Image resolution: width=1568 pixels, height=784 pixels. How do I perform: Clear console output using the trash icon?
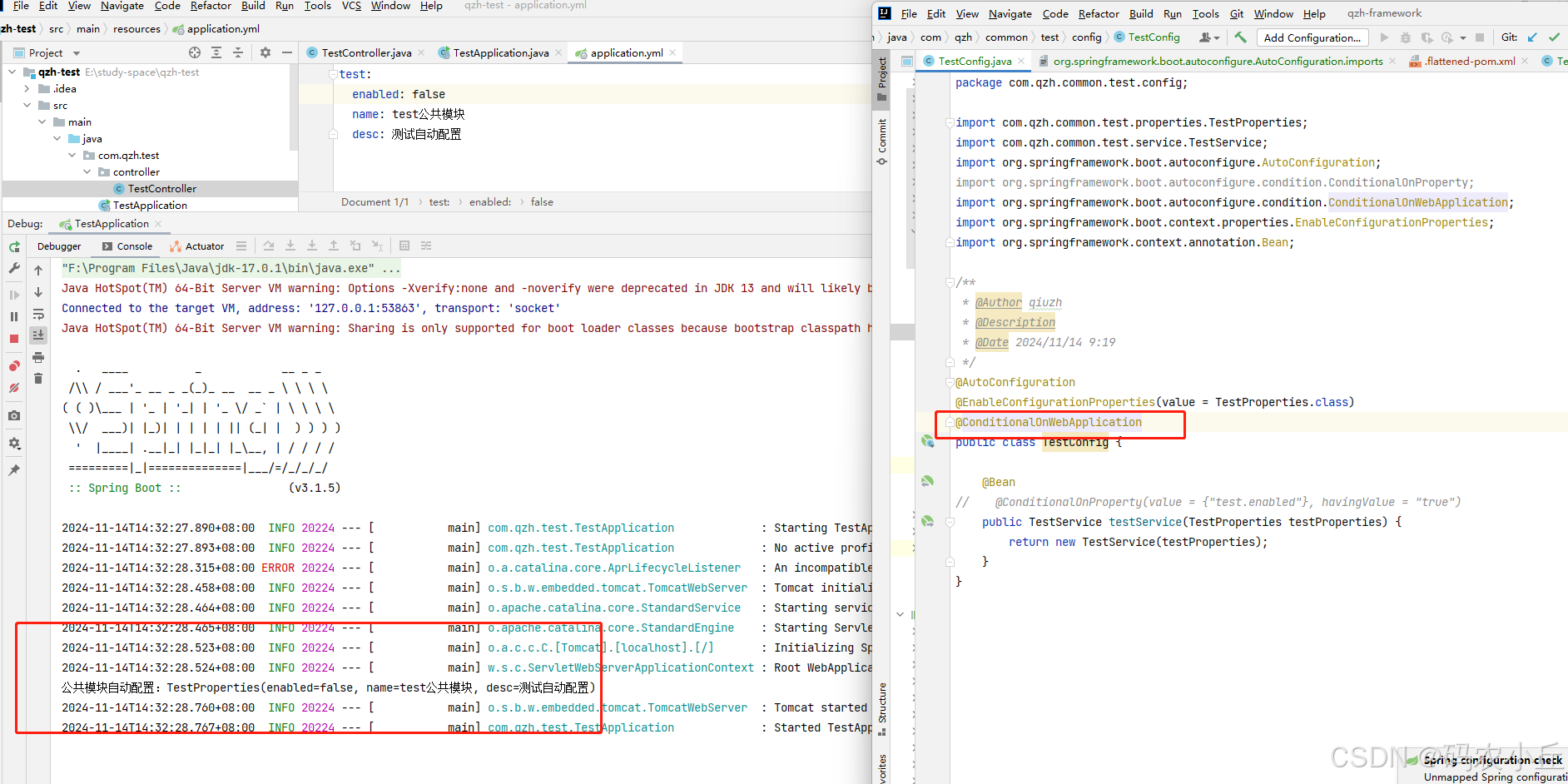[37, 379]
